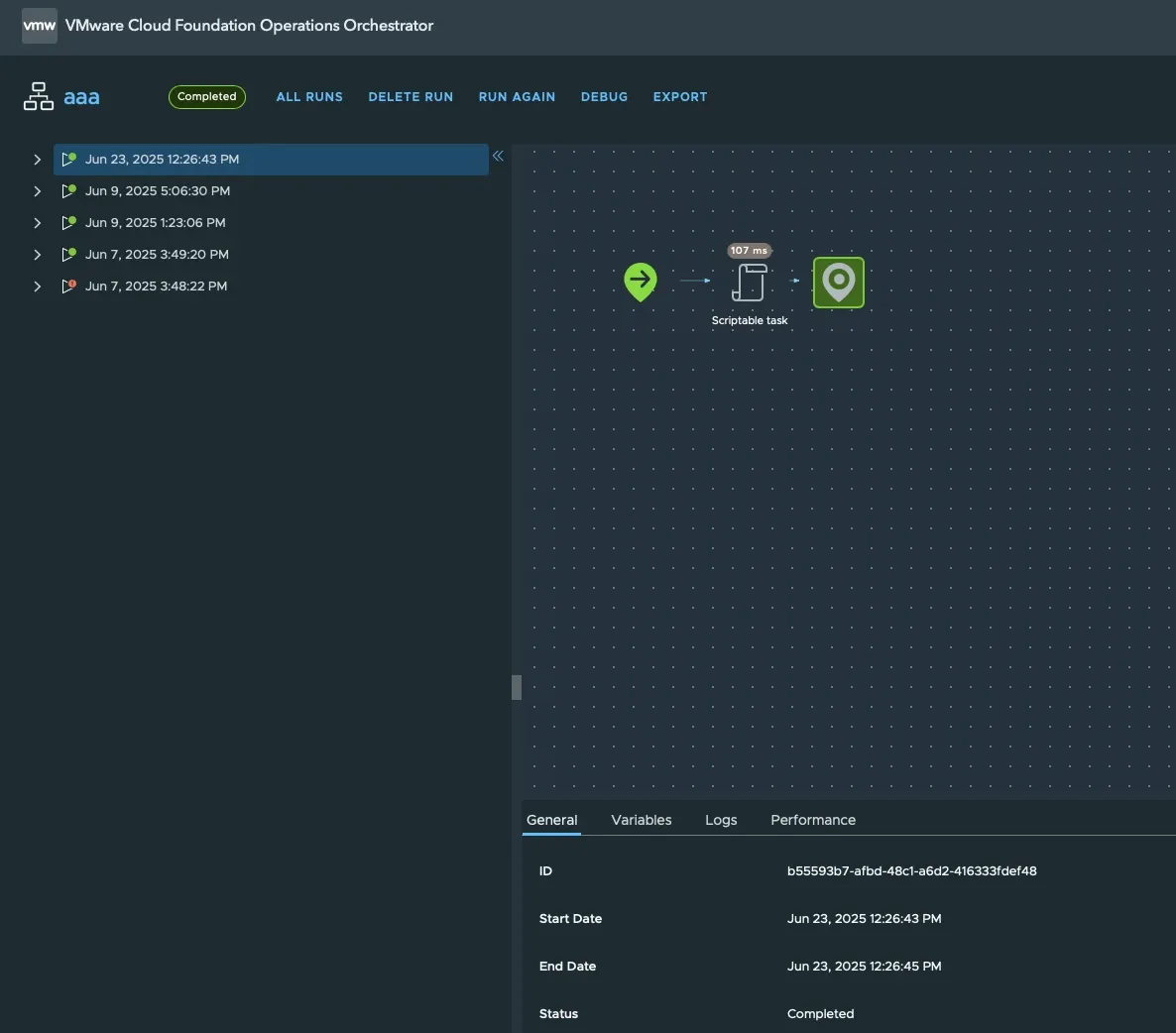Click the Scriptable task label
Image resolution: width=1176 pixels, height=1033 pixels.
(x=750, y=321)
